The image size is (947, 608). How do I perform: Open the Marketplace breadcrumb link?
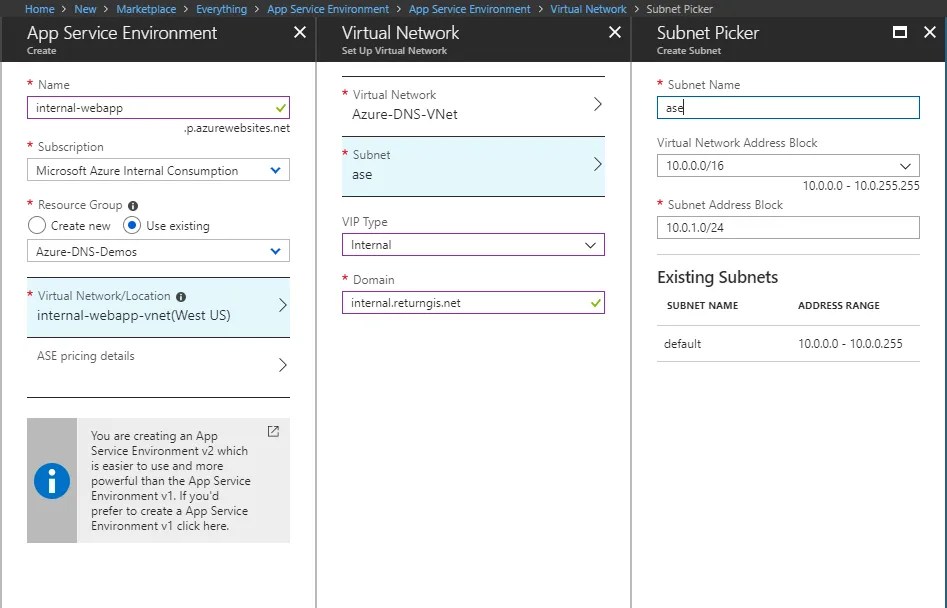click(x=146, y=9)
